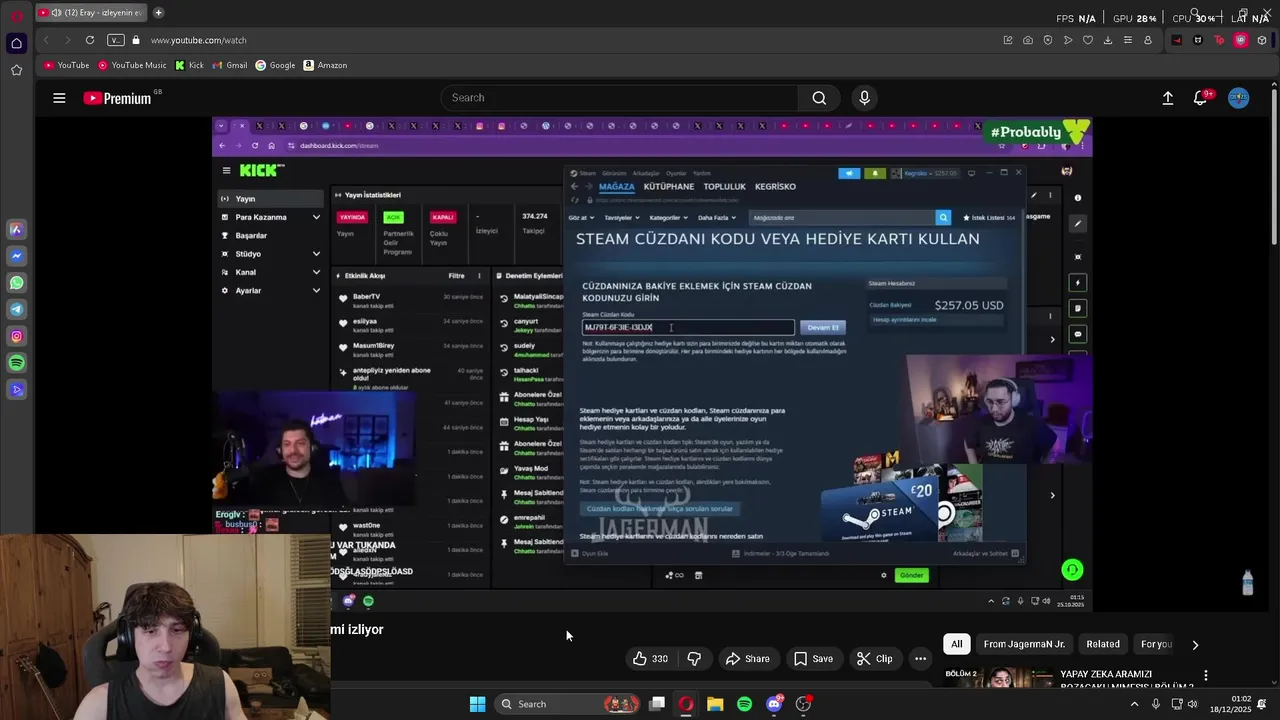The height and width of the screenshot is (720, 1280).
Task: Click Windows taskbar Search box
Action: coord(568,704)
